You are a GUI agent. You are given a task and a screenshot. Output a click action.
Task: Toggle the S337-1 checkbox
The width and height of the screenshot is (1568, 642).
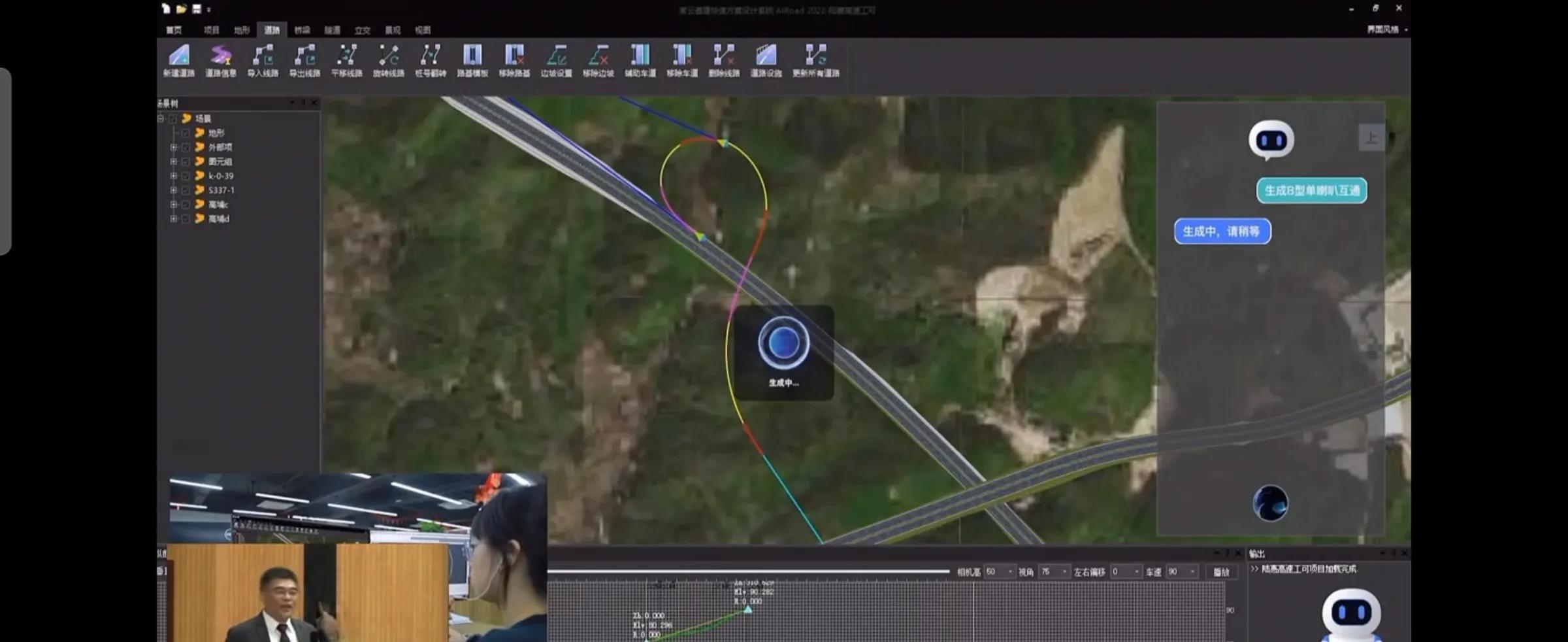pos(186,190)
